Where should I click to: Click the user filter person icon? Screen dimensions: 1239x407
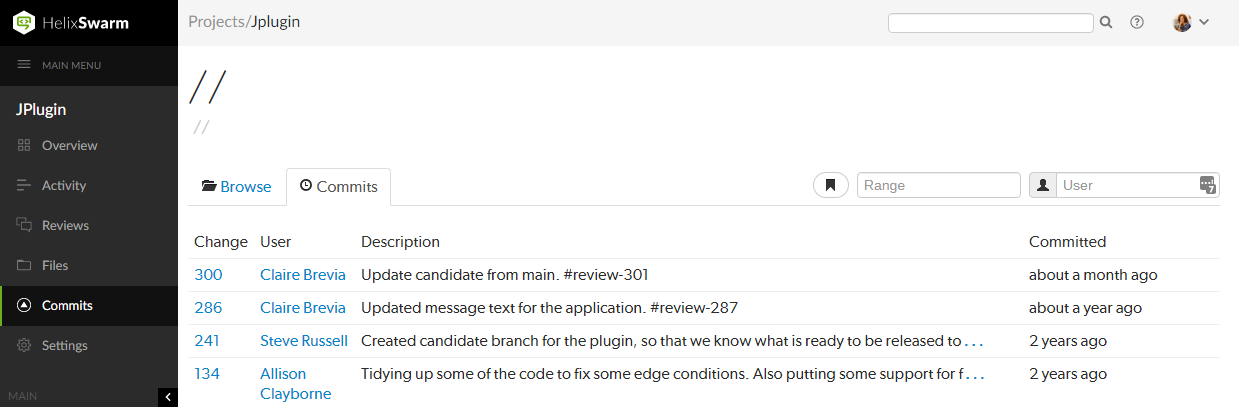[1043, 185]
